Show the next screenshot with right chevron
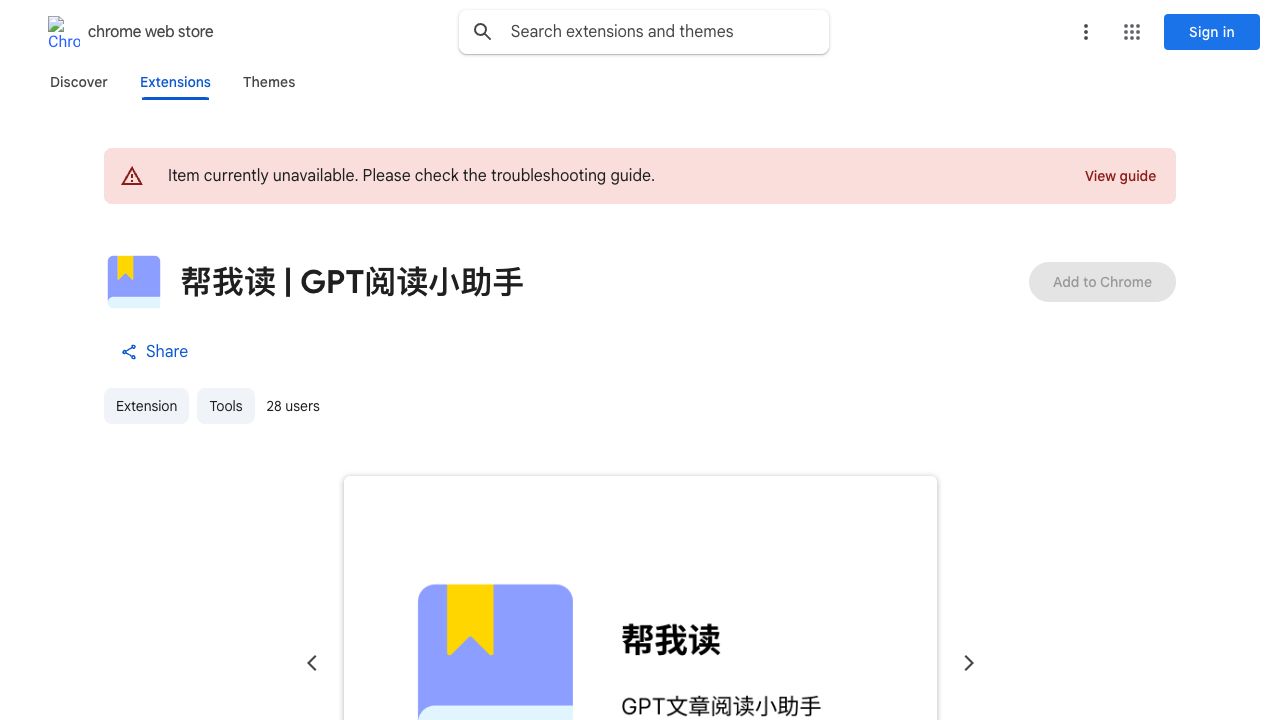 968,663
